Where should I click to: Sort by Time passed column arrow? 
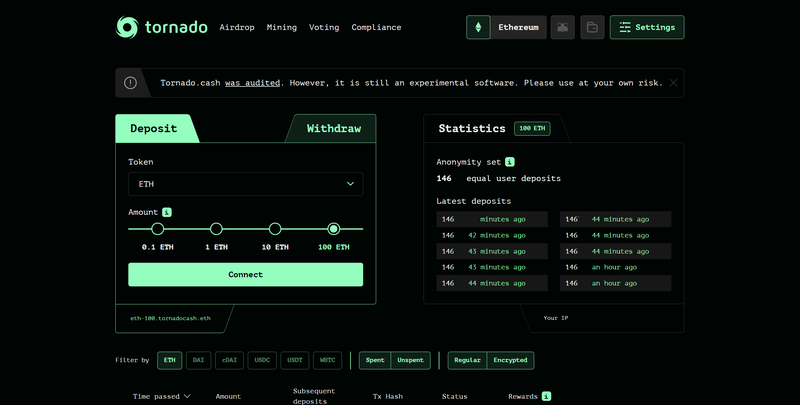(x=186, y=397)
